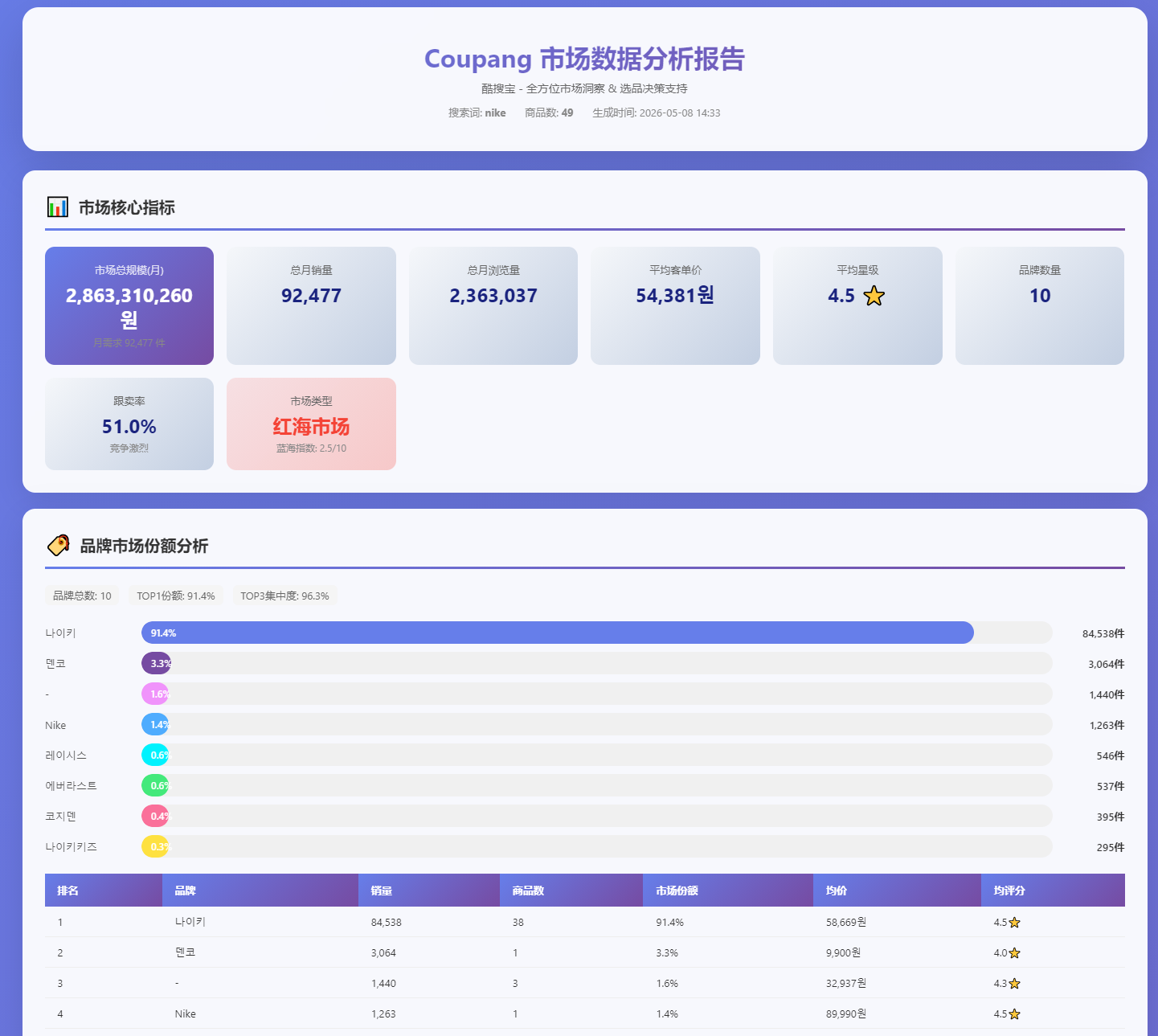
Task: Select the 品牌数量 metric card
Action: pyautogui.click(x=1040, y=305)
